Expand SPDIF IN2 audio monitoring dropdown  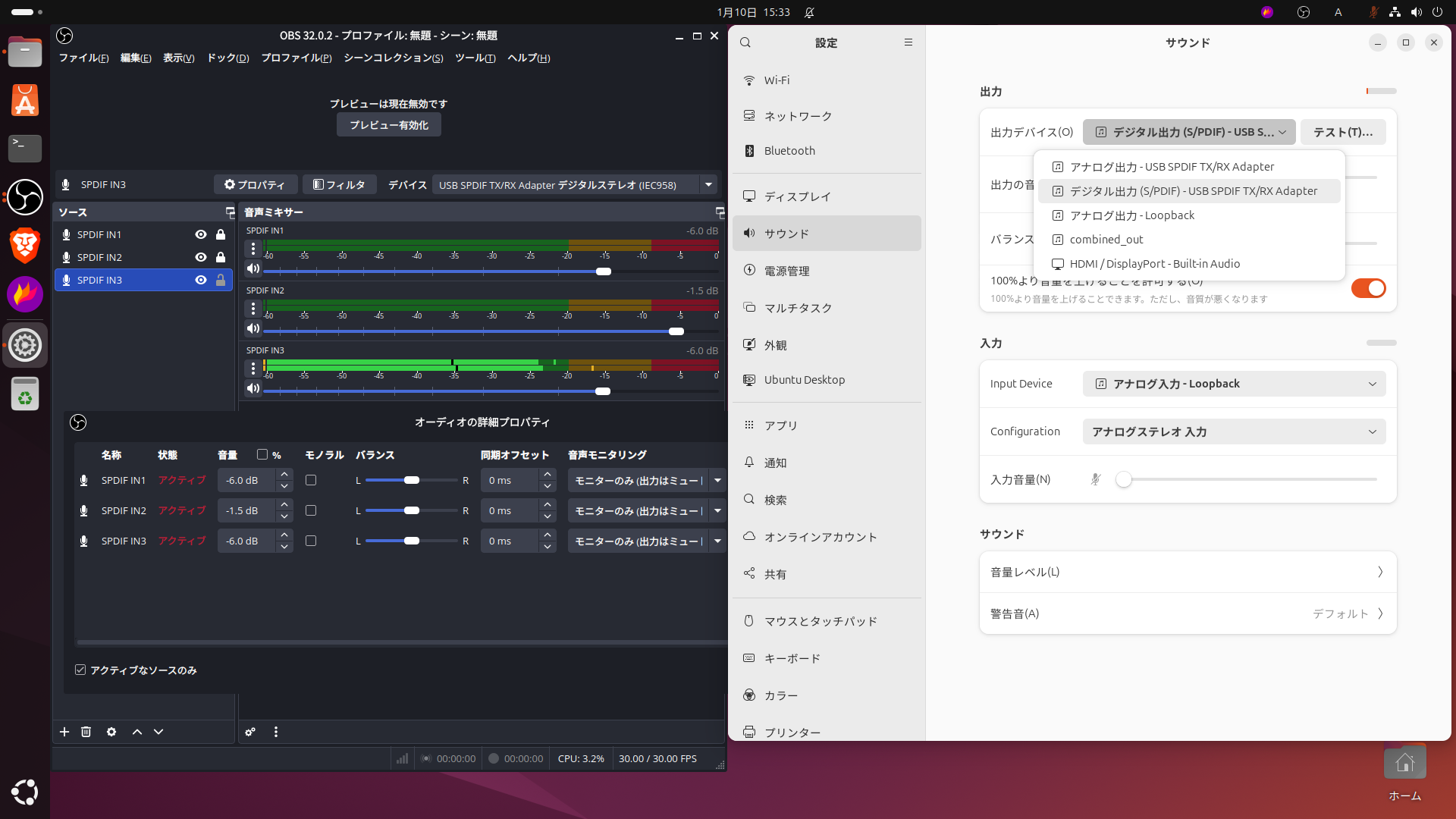(717, 510)
